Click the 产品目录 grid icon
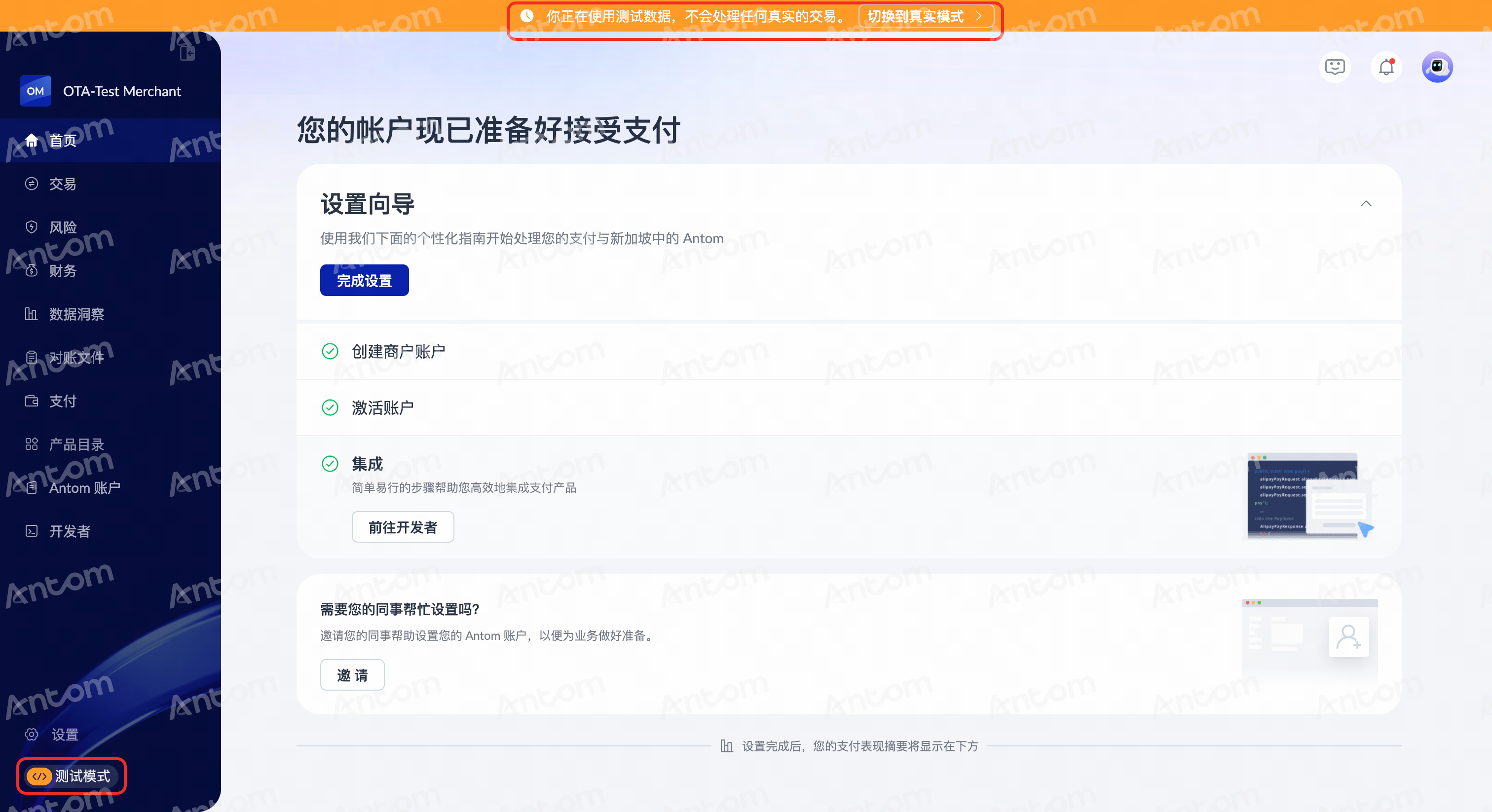This screenshot has width=1492, height=812. pos(32,444)
